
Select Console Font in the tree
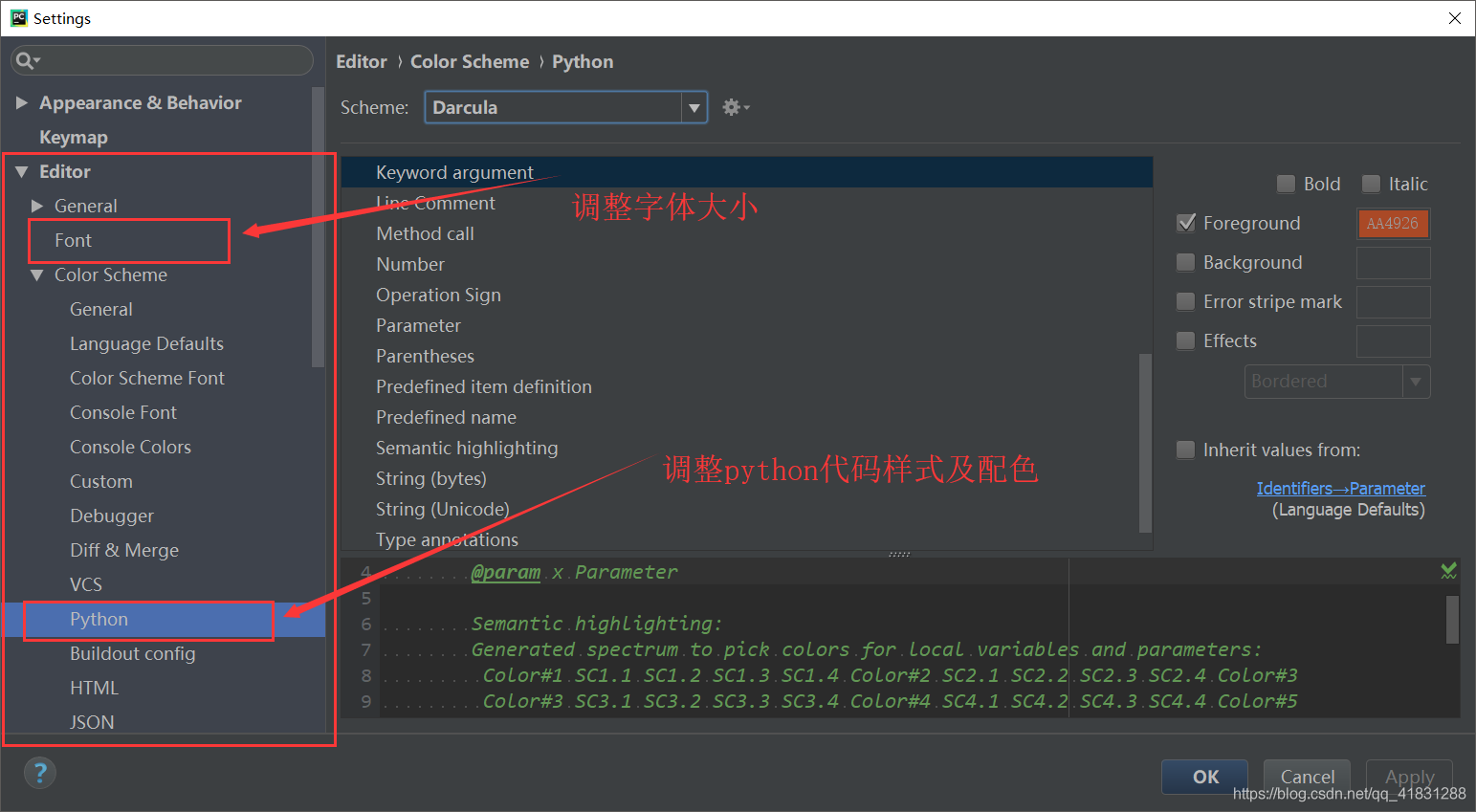coord(123,412)
